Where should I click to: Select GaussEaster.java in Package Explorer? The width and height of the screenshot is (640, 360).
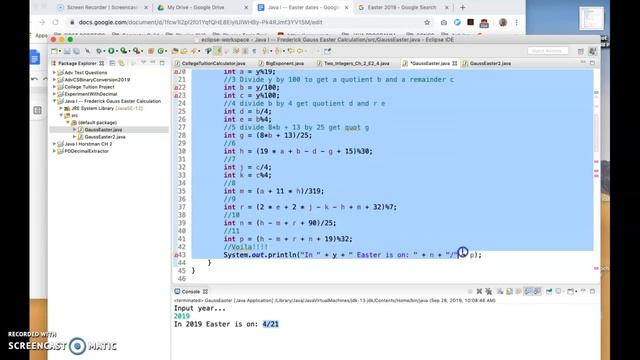pyautogui.click(x=103, y=129)
